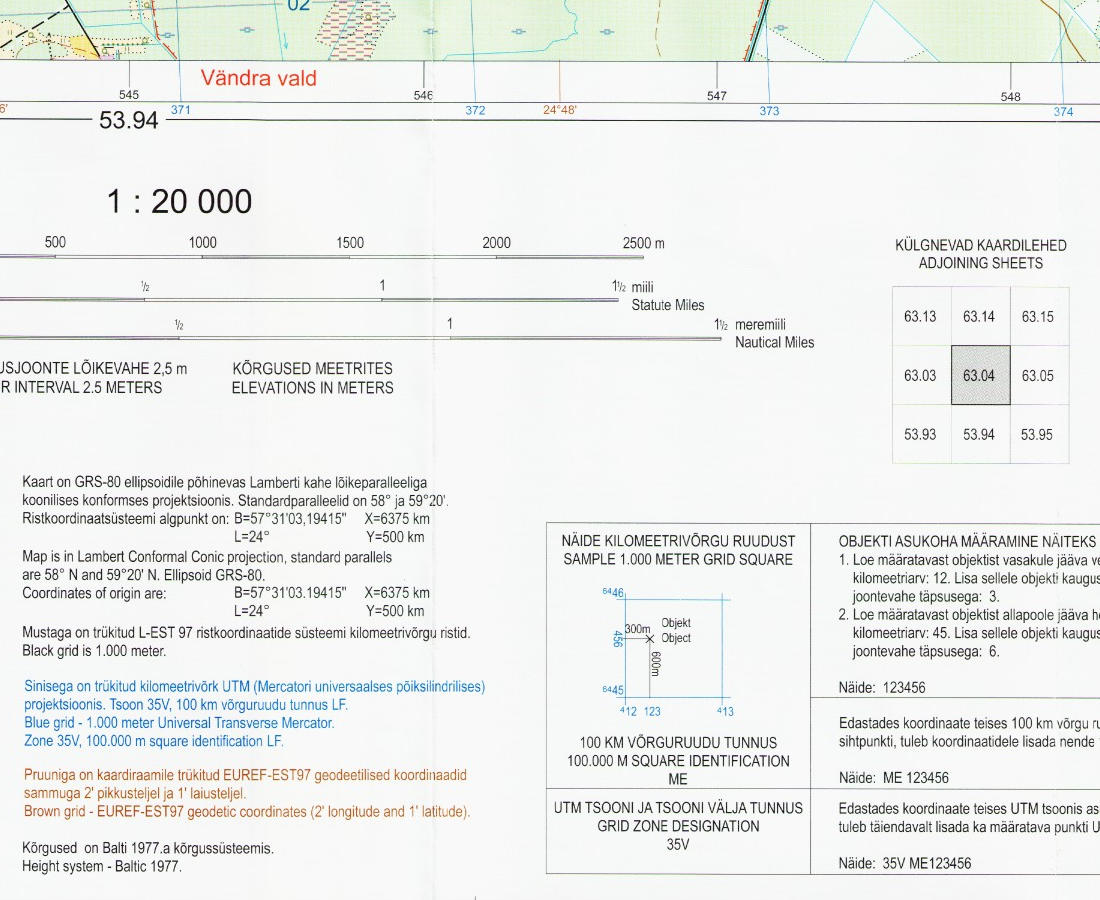The width and height of the screenshot is (1100, 900).
Task: Click the line starting "Blue grid - 1.000 meter"
Action: pos(179,723)
